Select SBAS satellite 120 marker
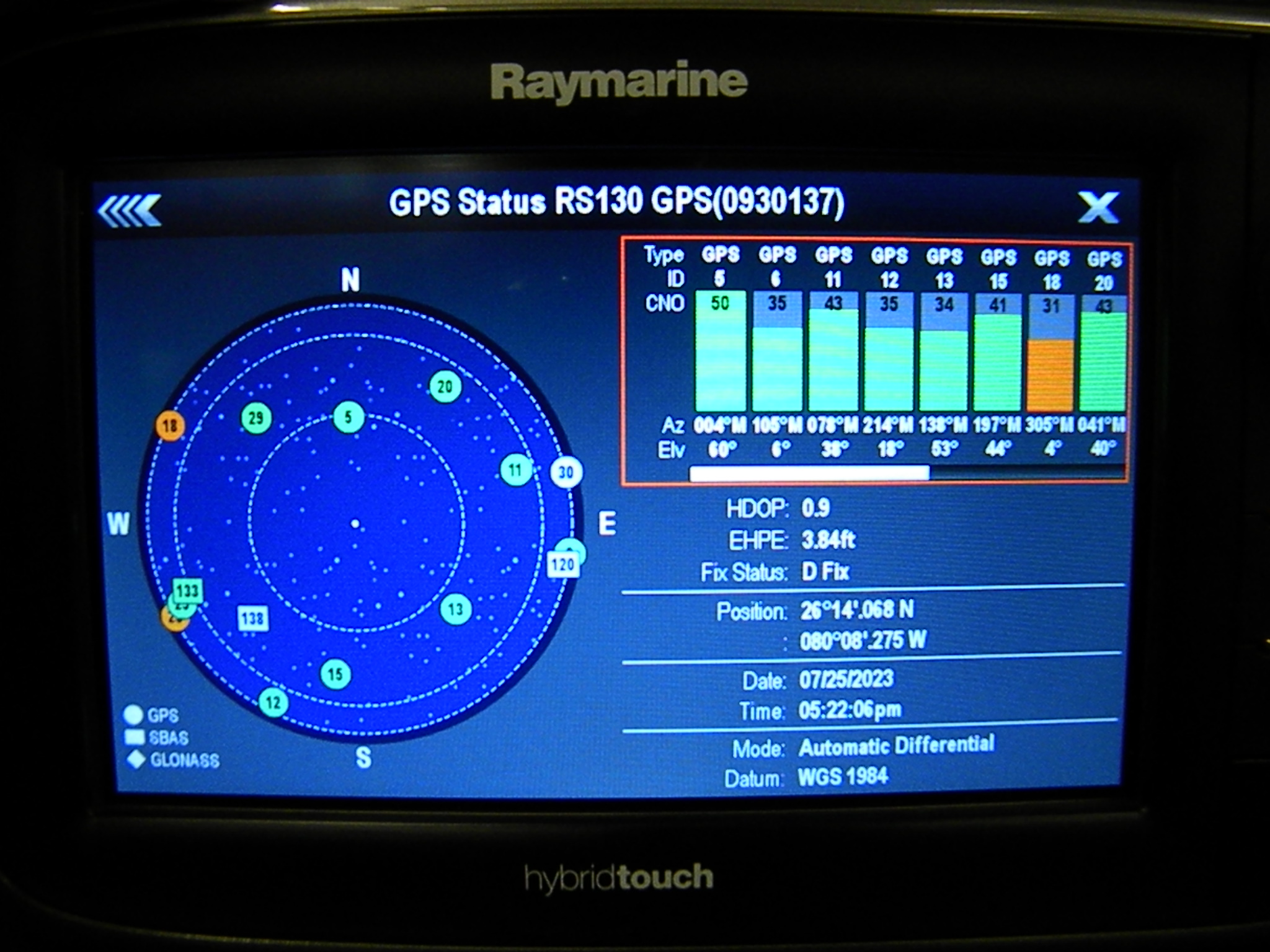 562,565
